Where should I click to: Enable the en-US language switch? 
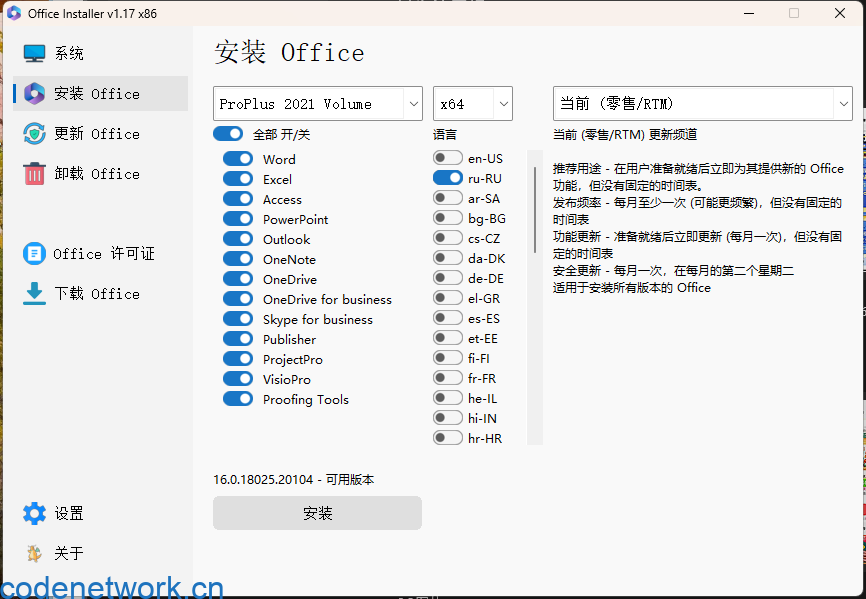(x=448, y=158)
